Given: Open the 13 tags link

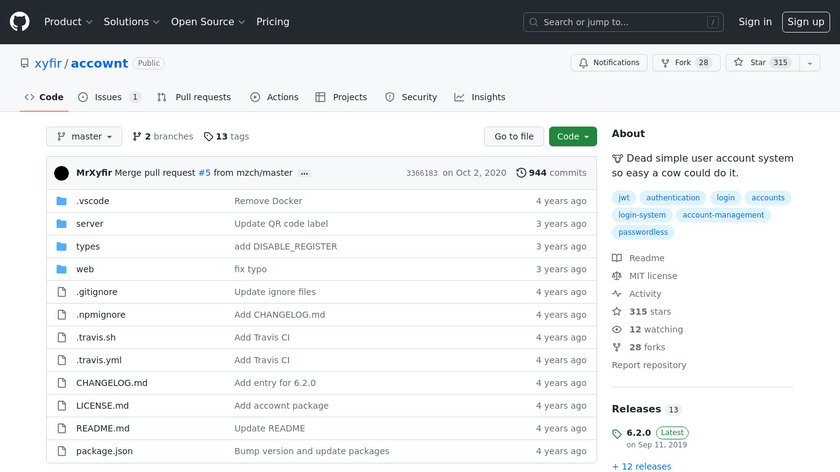Looking at the screenshot, I should [226, 137].
